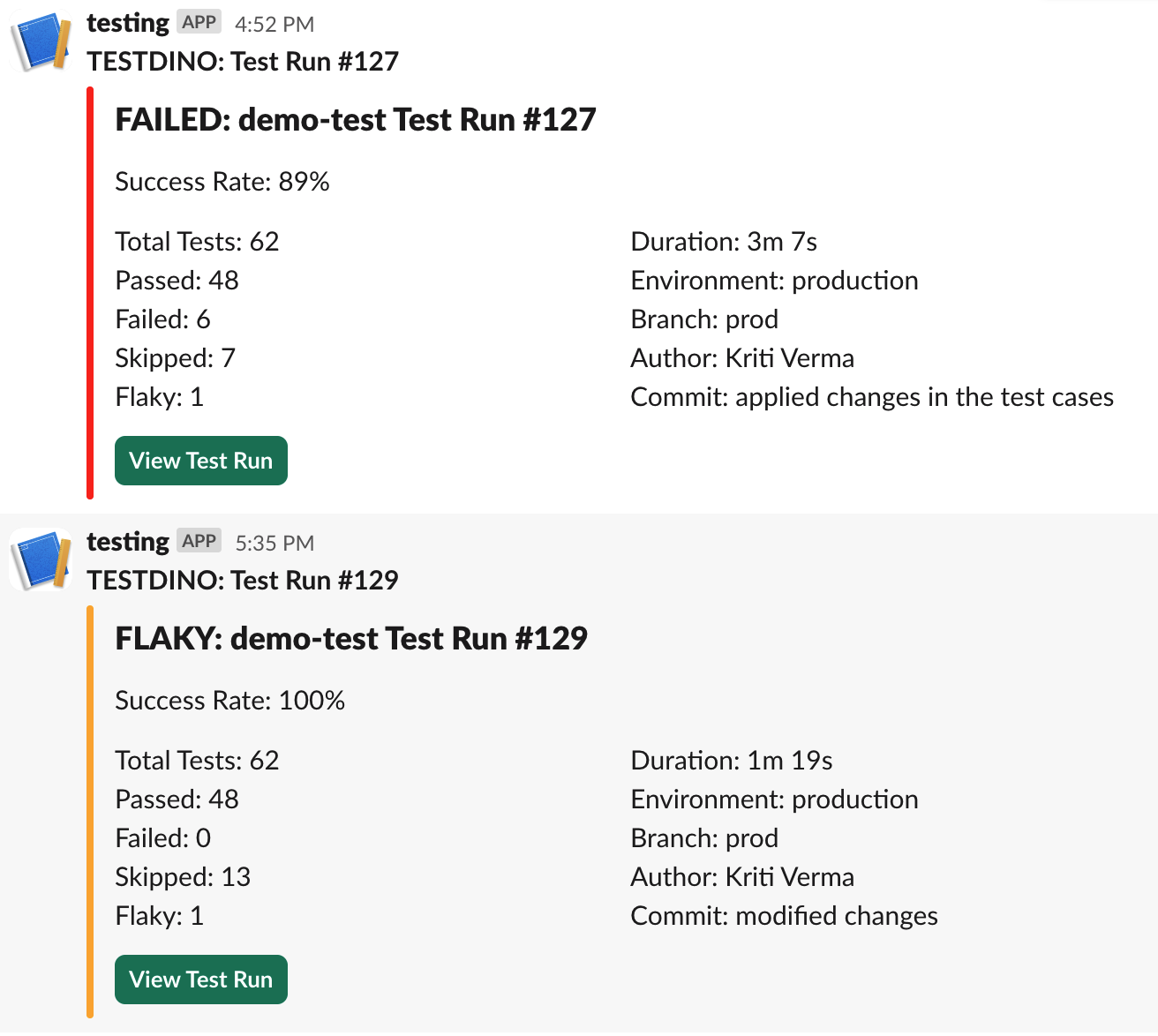
Task: Click the red attachment bar of the failed run
Action: pos(90,291)
